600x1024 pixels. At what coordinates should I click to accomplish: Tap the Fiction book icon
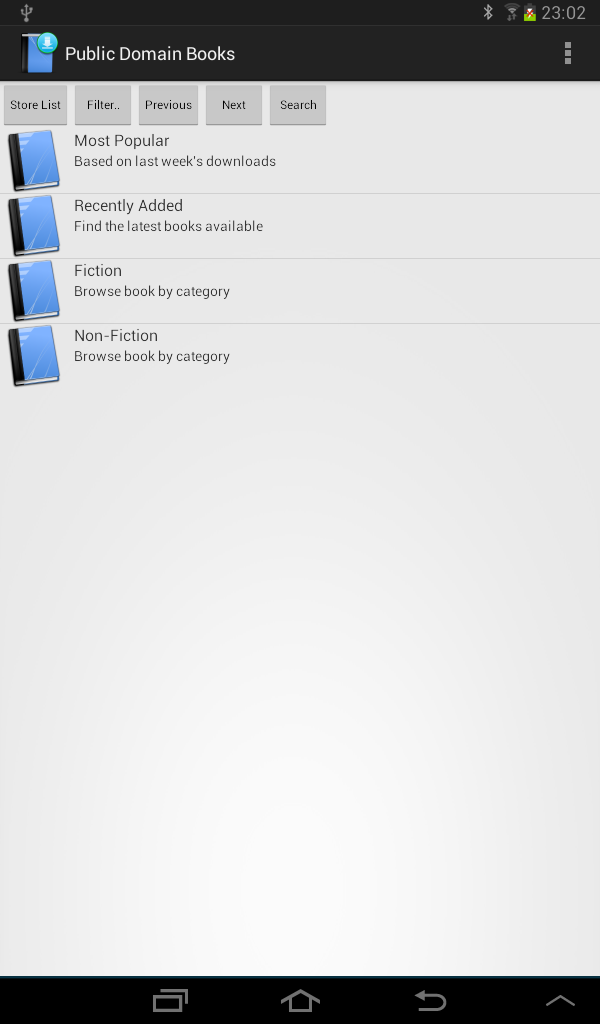pos(34,291)
